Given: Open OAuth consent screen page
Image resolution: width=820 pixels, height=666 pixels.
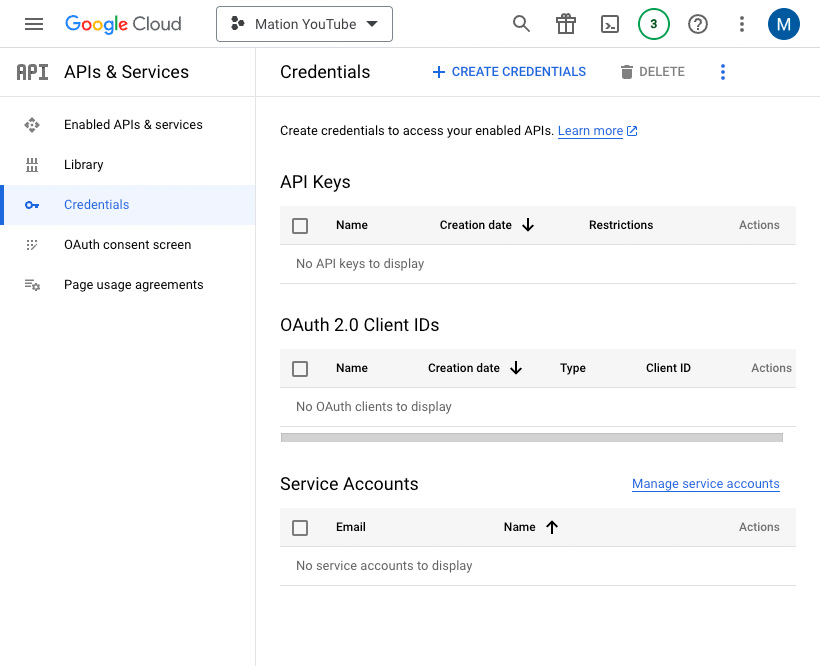Looking at the screenshot, I should coord(128,245).
